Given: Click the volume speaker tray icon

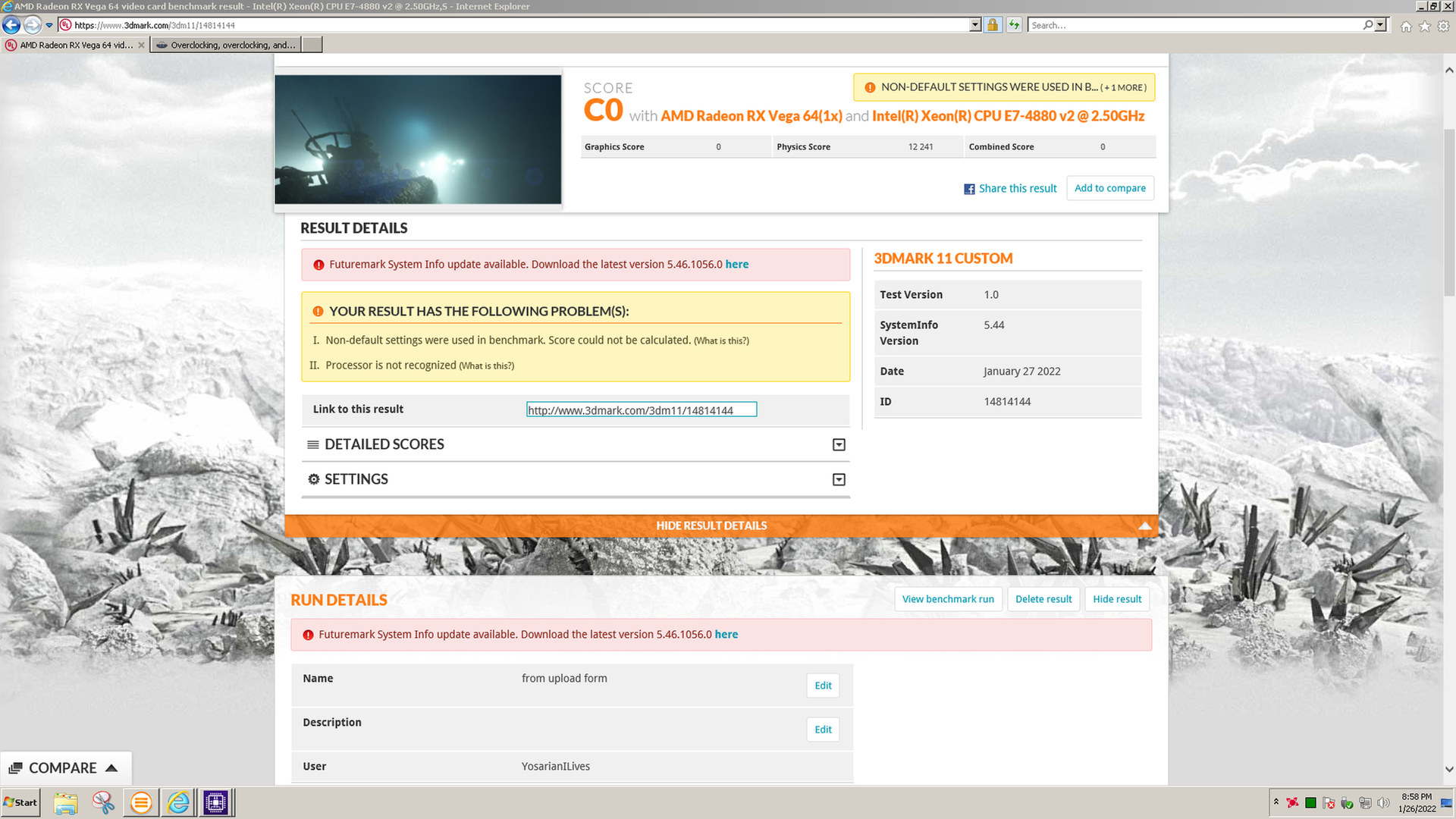Looking at the screenshot, I should 1383,802.
